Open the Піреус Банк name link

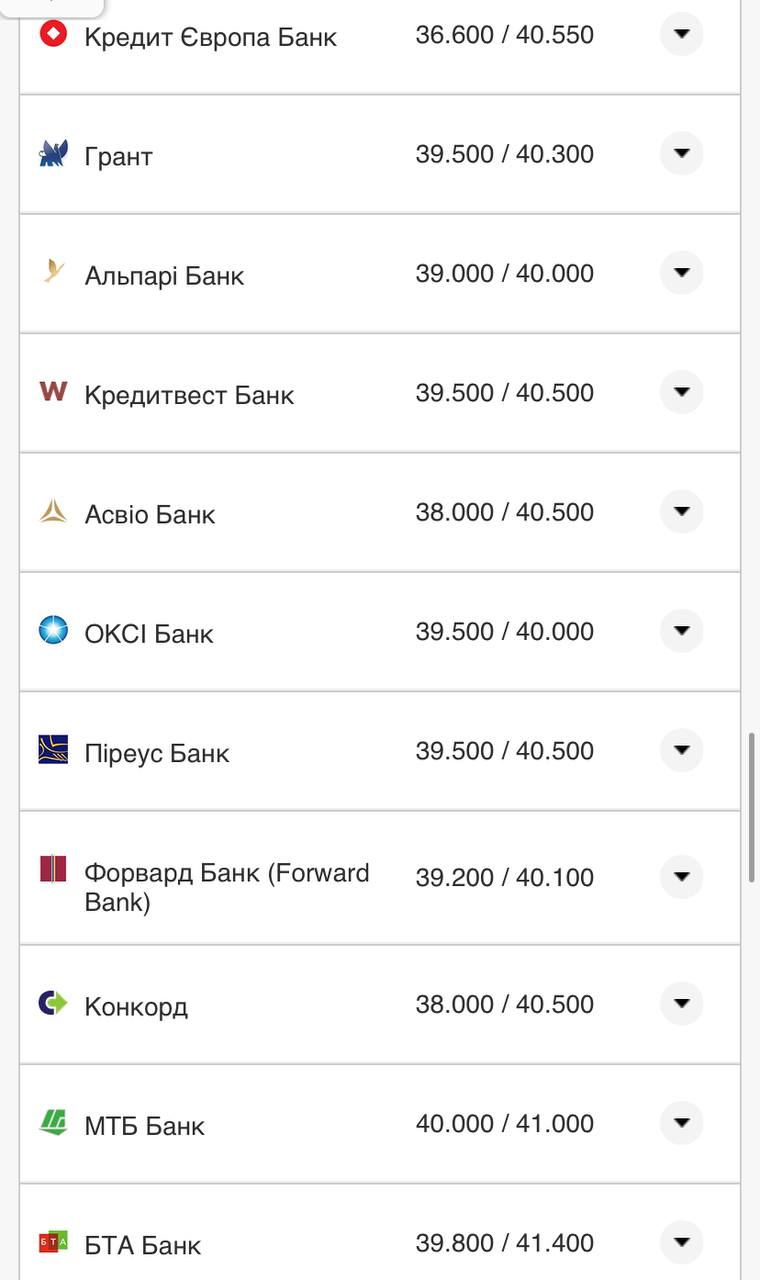click(157, 753)
